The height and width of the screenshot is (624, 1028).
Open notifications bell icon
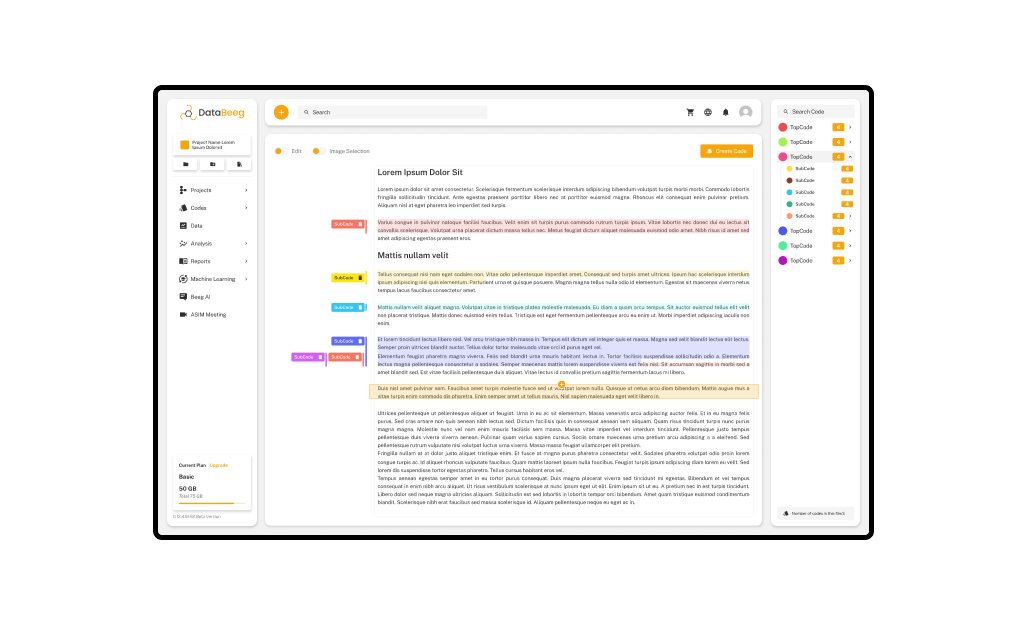726,112
